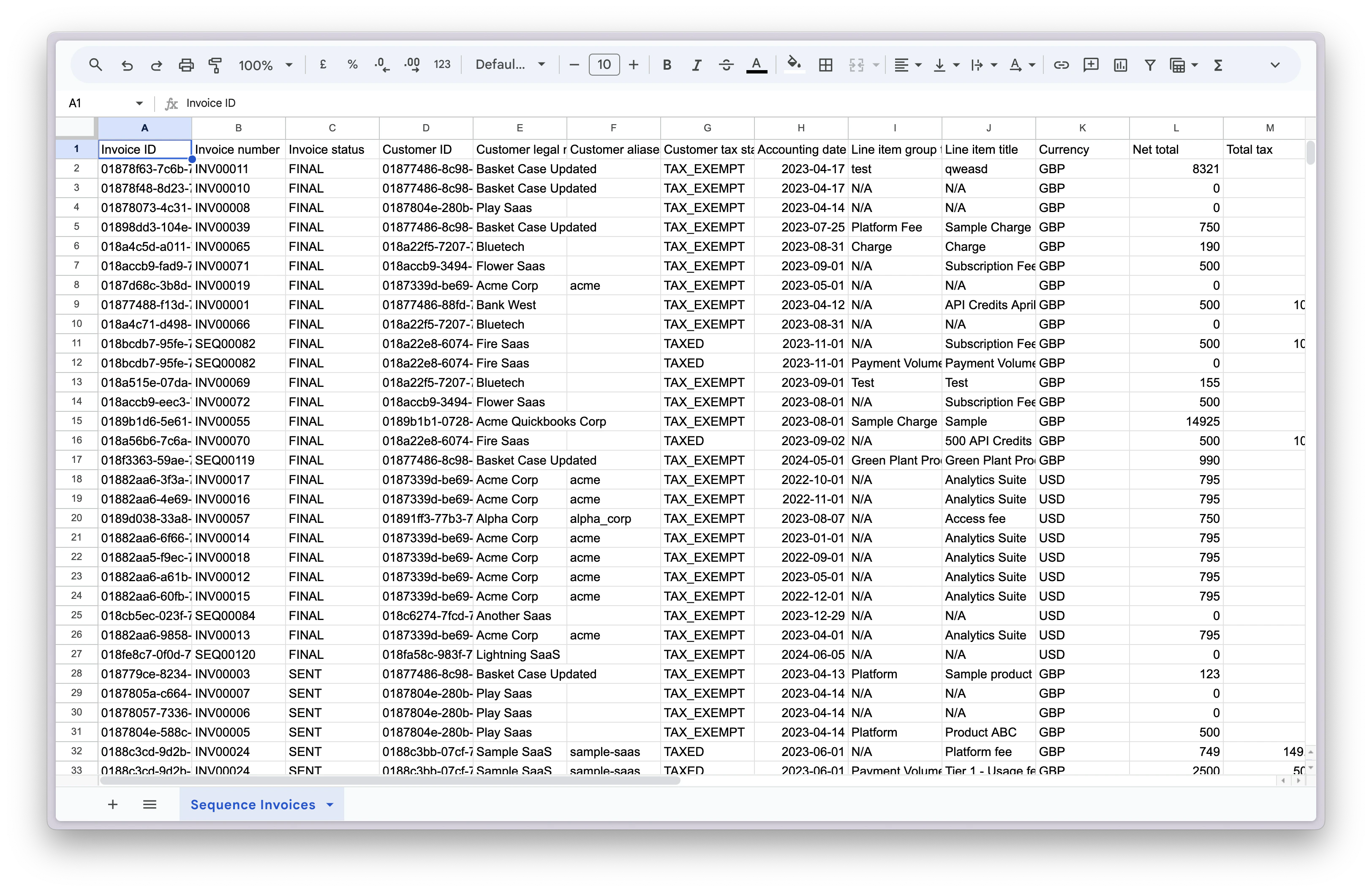Insert a comment

pos(1091,65)
